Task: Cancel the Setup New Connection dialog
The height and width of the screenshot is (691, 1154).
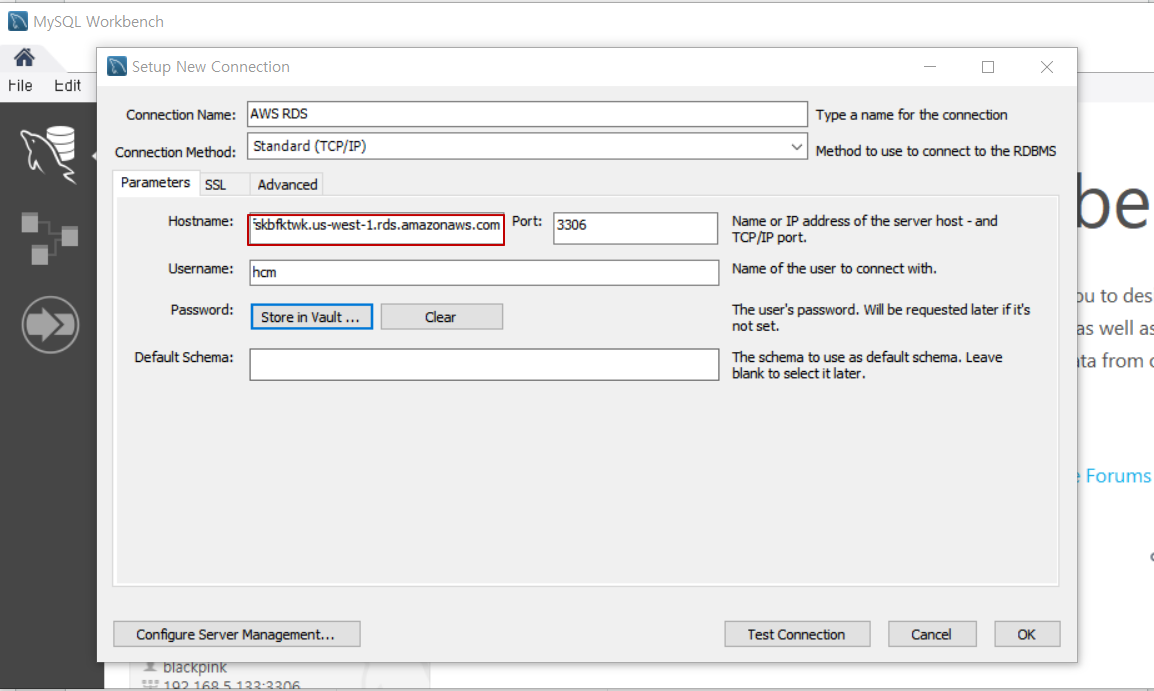Action: [x=932, y=634]
